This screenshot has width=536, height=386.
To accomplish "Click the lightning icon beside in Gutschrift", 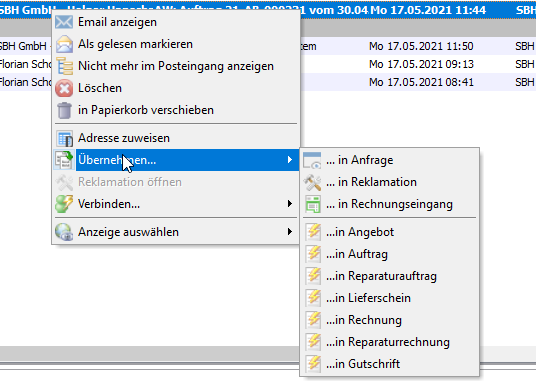I will coord(313,364).
